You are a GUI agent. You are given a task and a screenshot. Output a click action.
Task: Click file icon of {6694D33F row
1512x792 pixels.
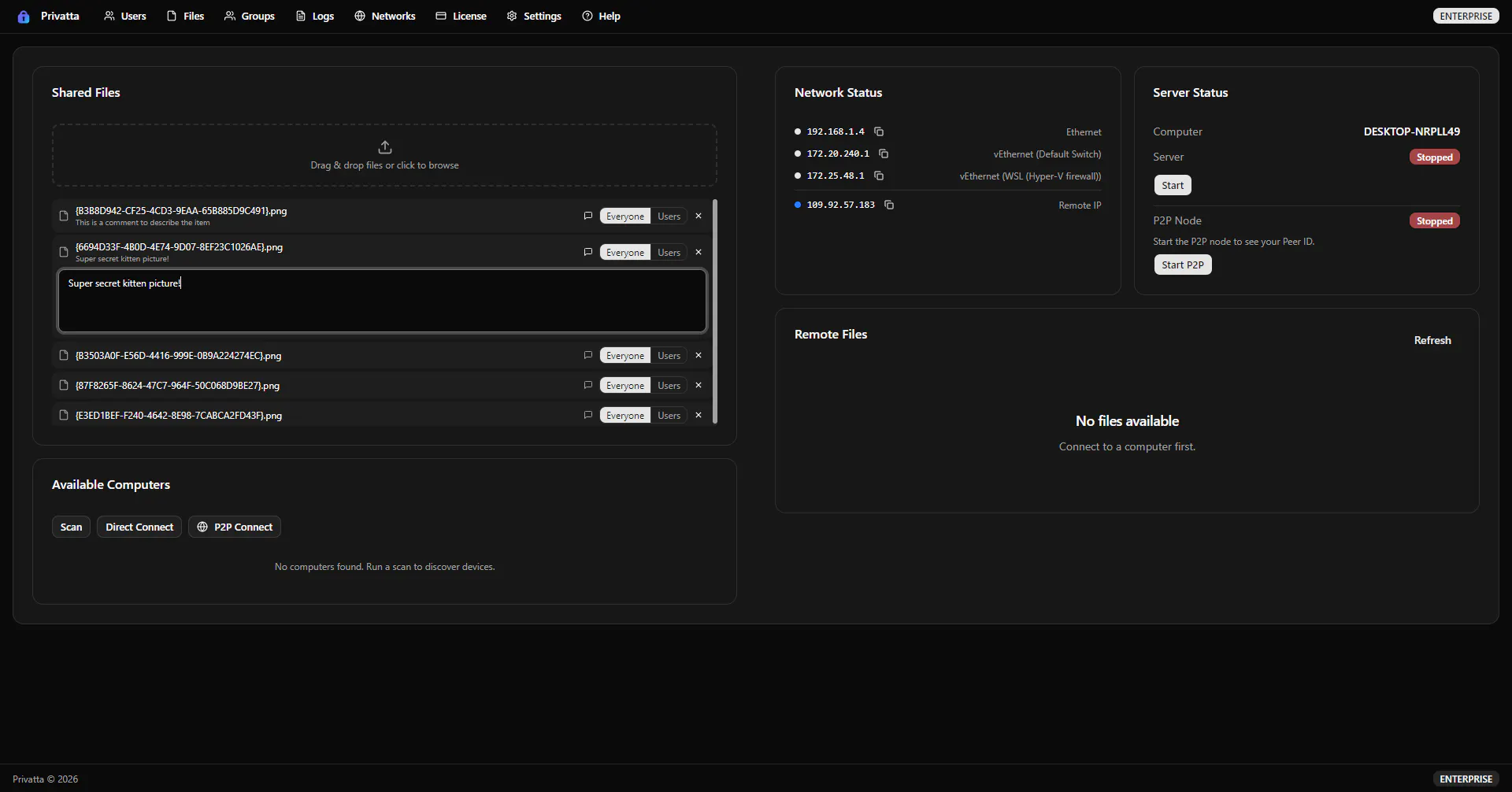click(x=64, y=252)
